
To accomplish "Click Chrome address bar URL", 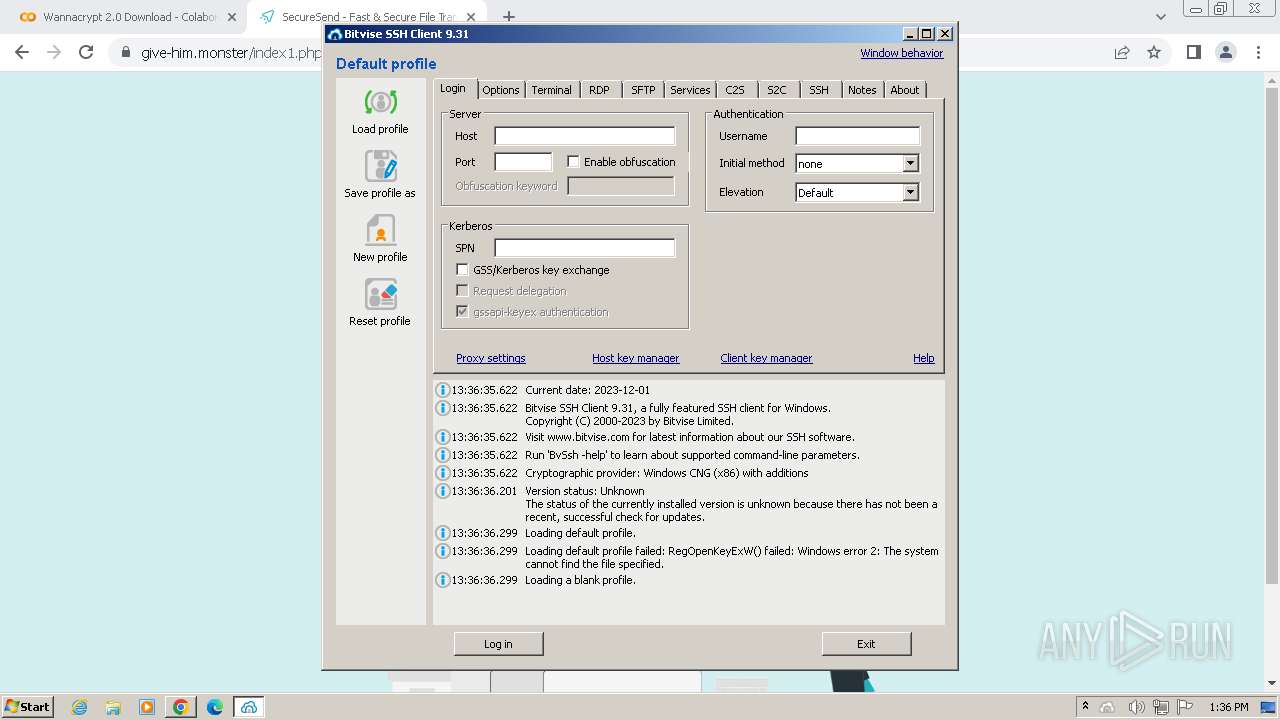I will click(x=231, y=52).
